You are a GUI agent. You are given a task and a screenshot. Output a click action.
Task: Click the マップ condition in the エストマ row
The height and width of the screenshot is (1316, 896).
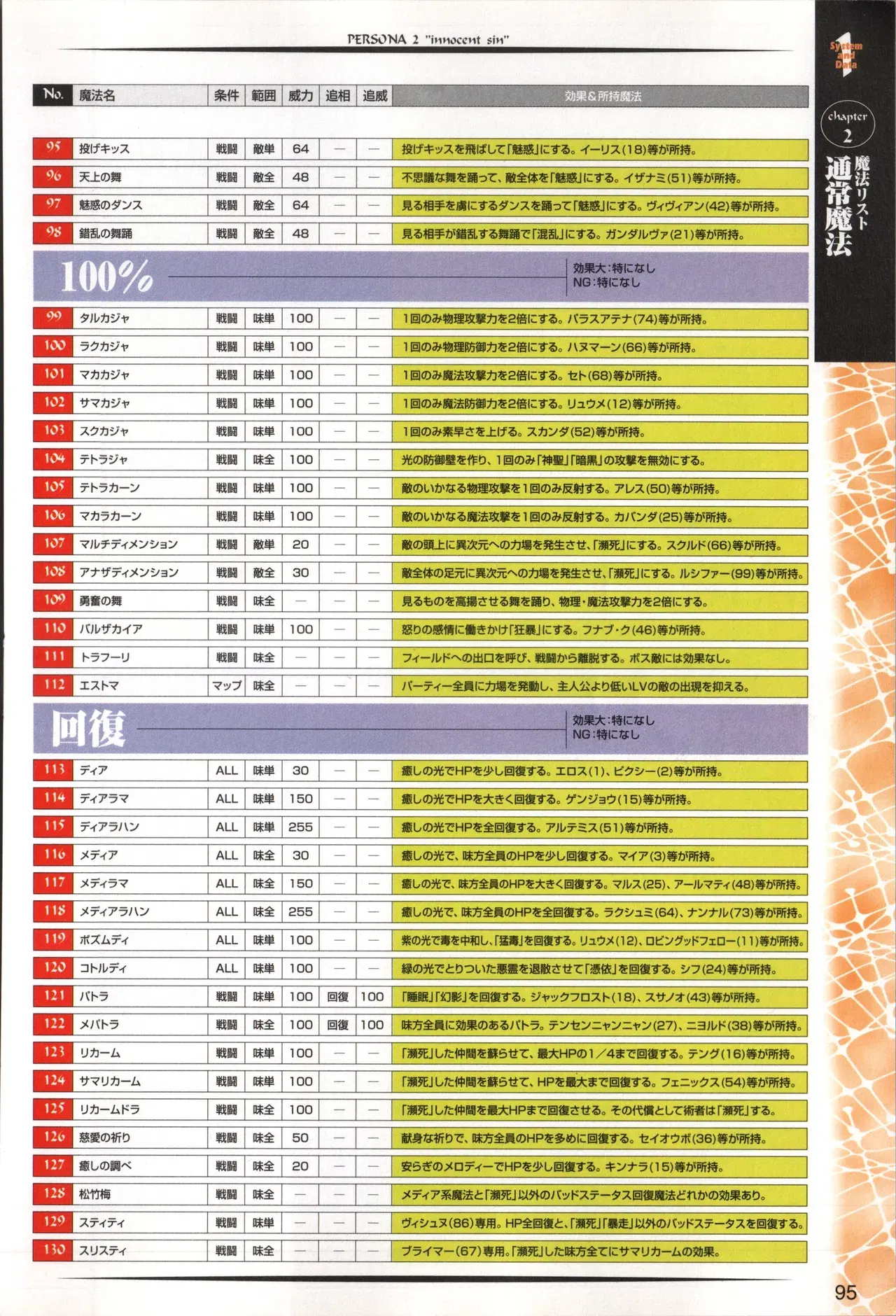tap(226, 686)
